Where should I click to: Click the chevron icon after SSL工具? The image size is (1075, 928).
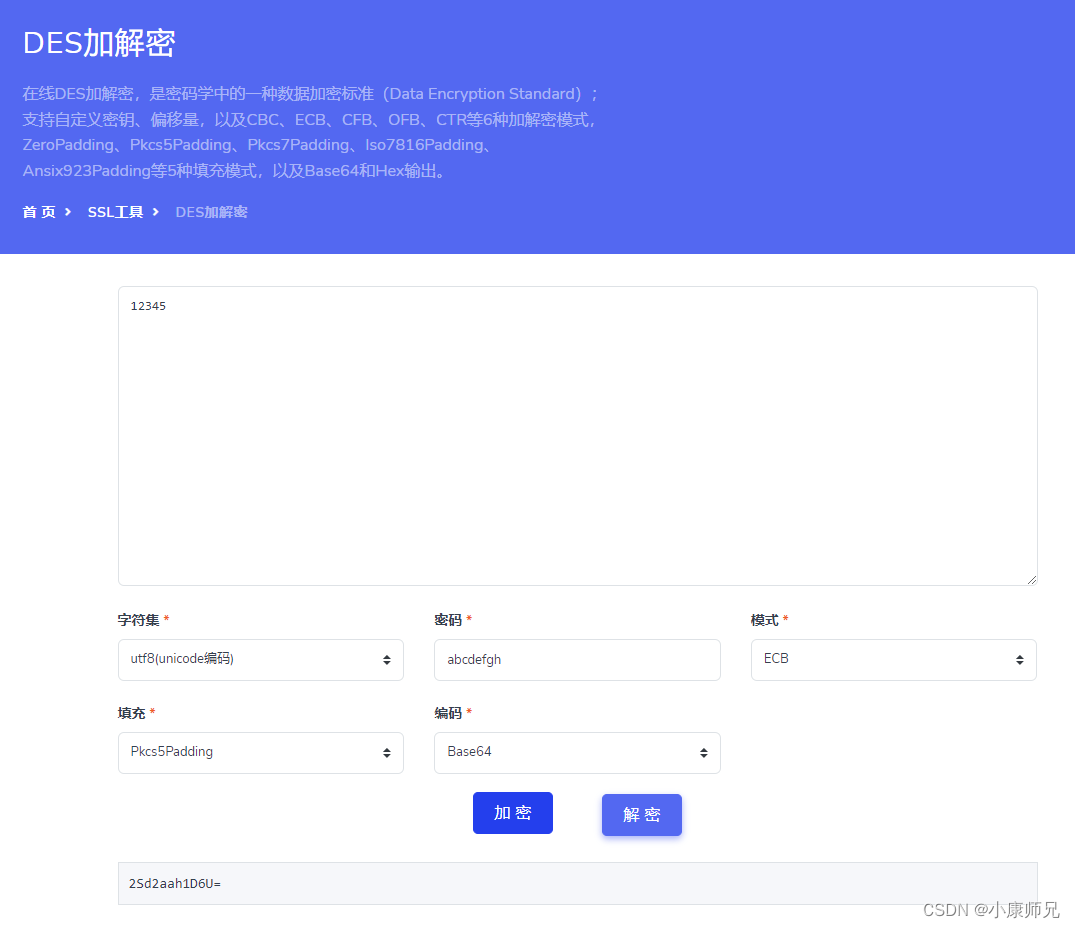[156, 212]
